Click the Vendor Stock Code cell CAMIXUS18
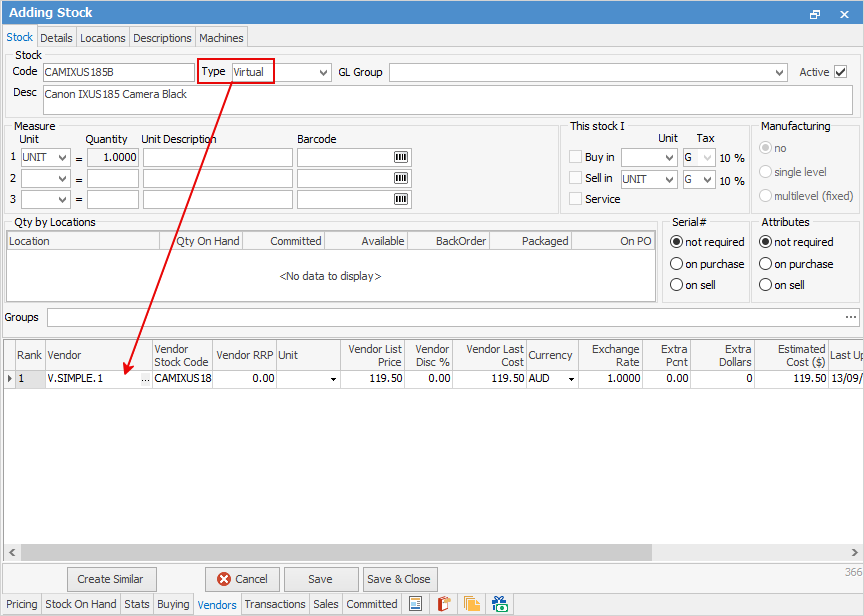 click(182, 379)
